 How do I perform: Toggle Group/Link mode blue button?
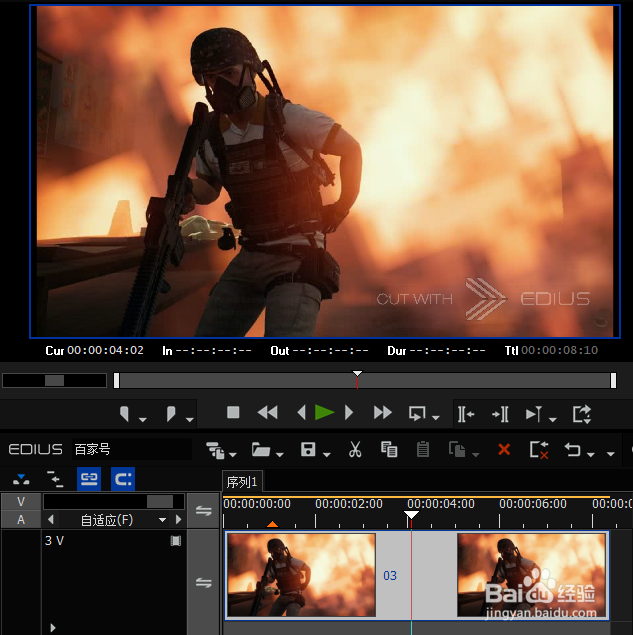[x=89, y=479]
